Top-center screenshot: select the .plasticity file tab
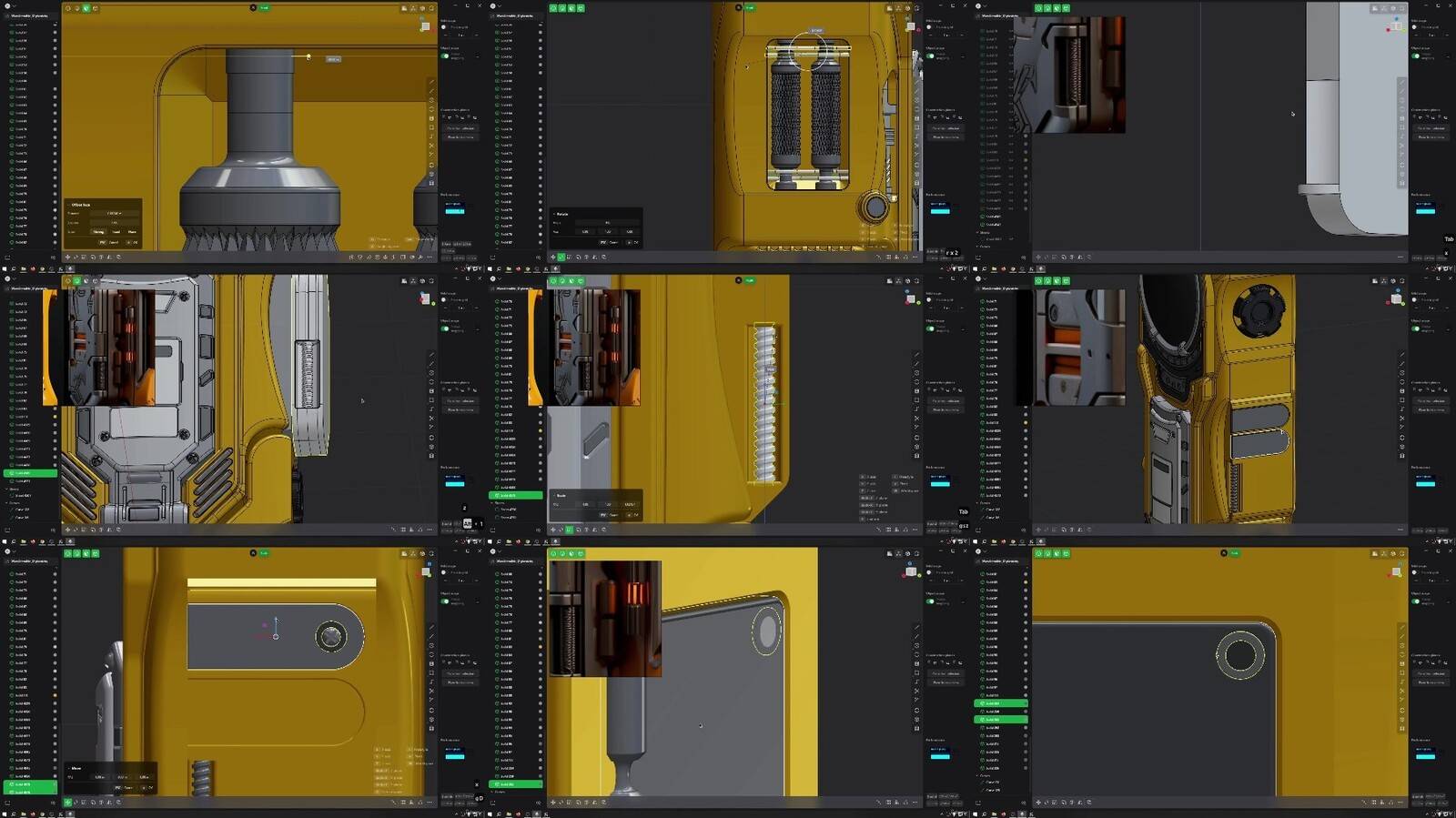Viewport: 1456px width, 818px height. [515, 15]
